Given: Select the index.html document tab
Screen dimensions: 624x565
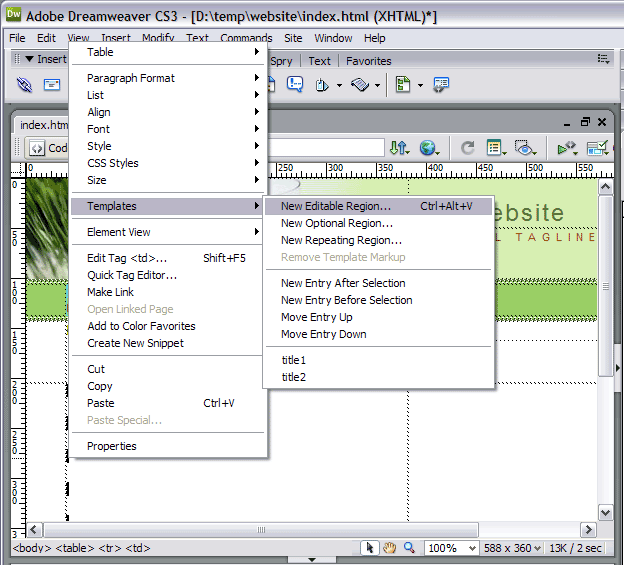Looking at the screenshot, I should pyautogui.click(x=42, y=125).
